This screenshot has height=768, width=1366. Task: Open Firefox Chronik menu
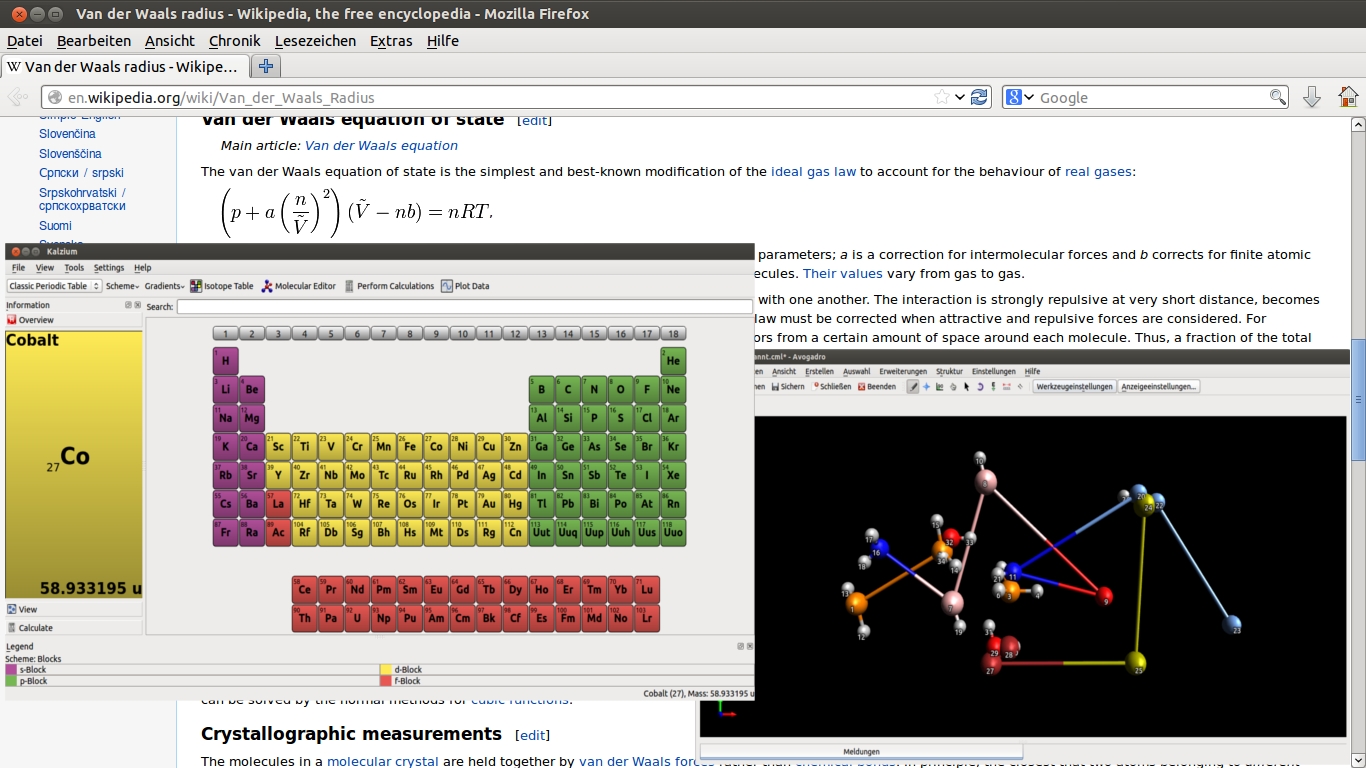pyautogui.click(x=234, y=41)
